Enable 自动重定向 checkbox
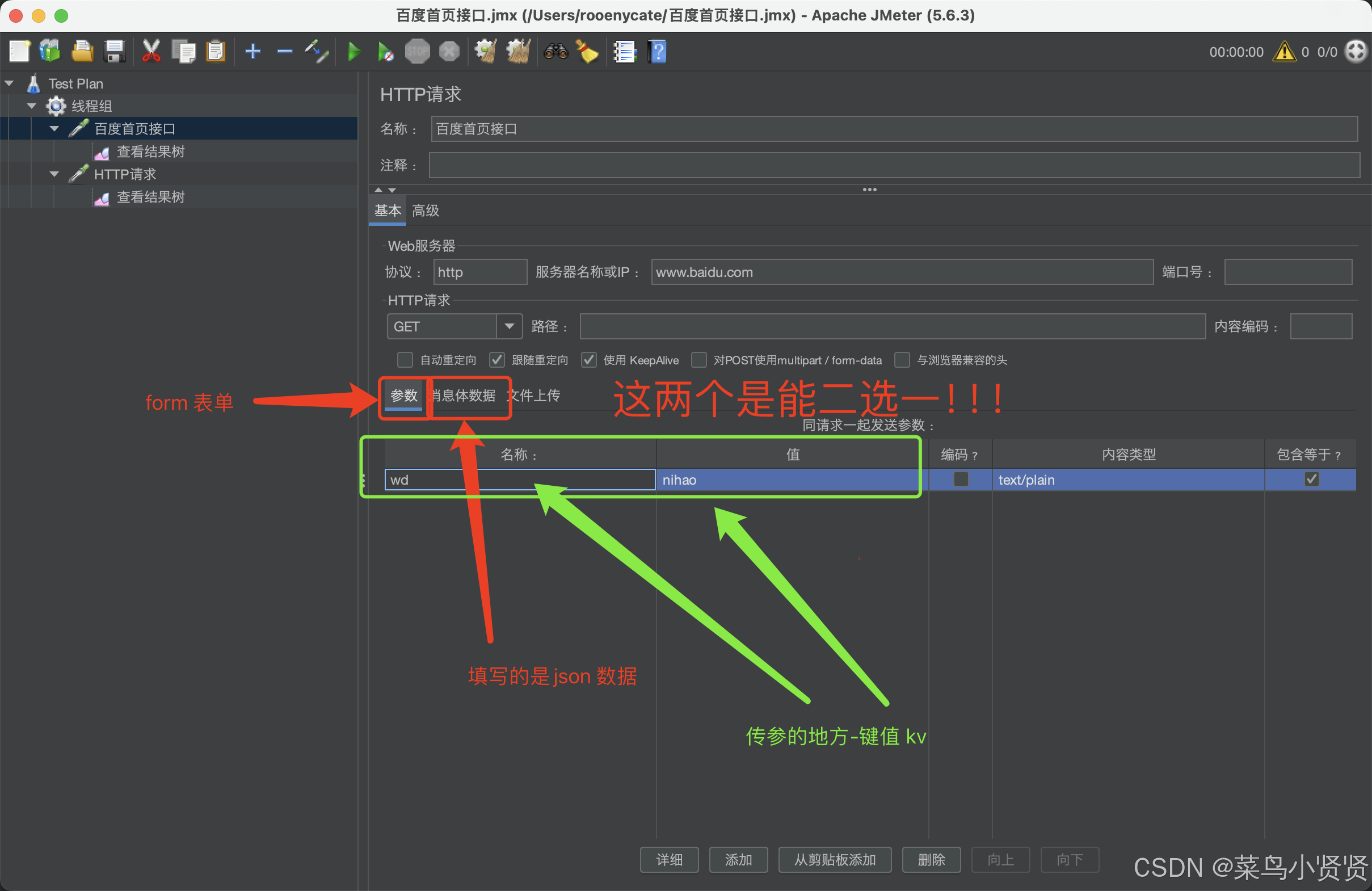The width and height of the screenshot is (1372, 891). coord(405,360)
